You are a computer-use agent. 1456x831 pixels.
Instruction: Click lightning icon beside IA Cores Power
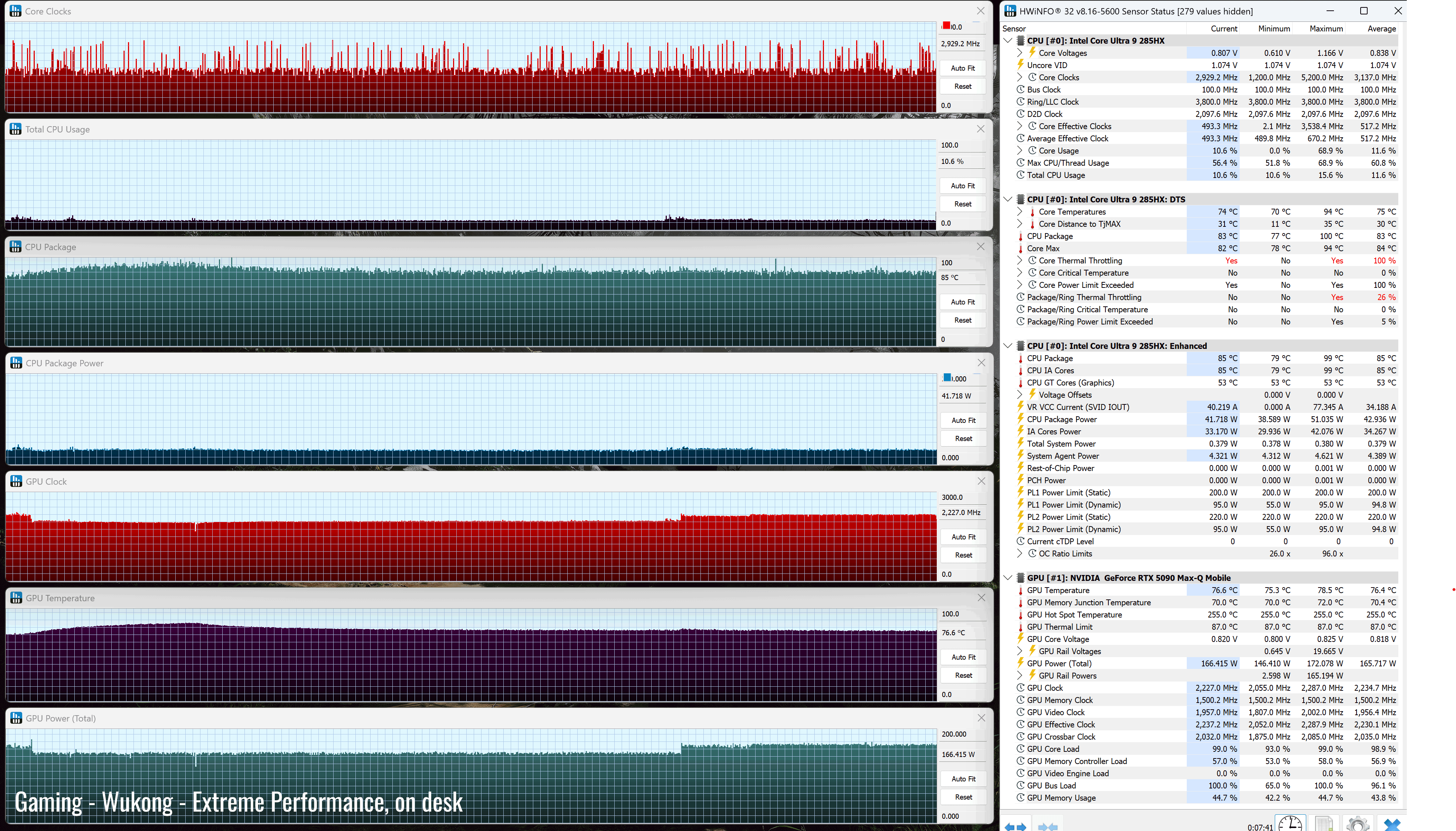coord(1020,431)
